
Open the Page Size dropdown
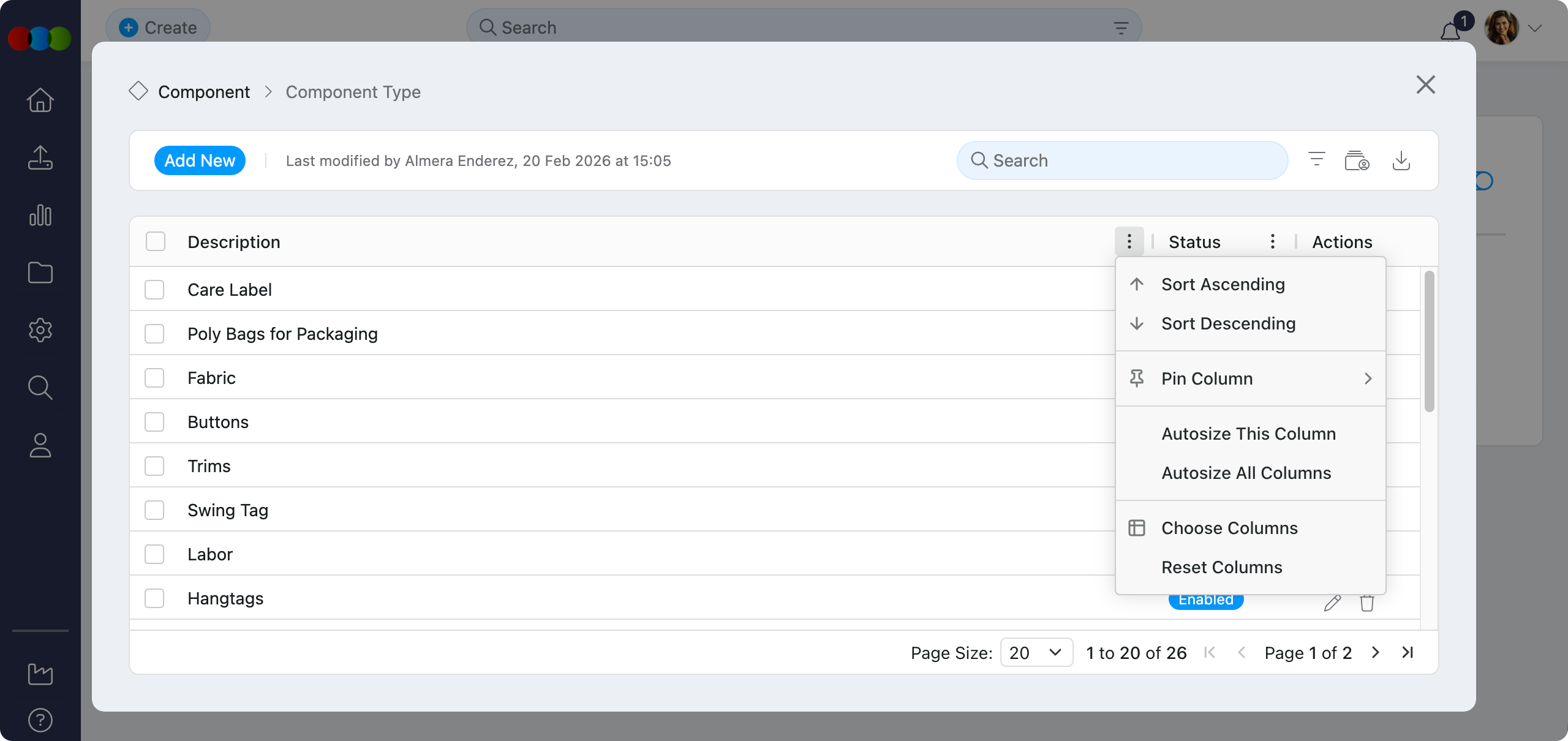click(1036, 652)
